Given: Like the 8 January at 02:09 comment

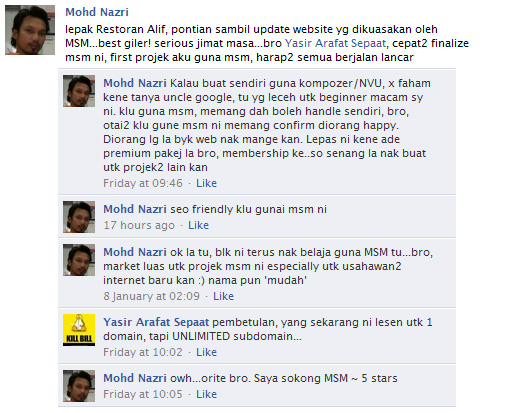Looking at the screenshot, I should tap(223, 296).
